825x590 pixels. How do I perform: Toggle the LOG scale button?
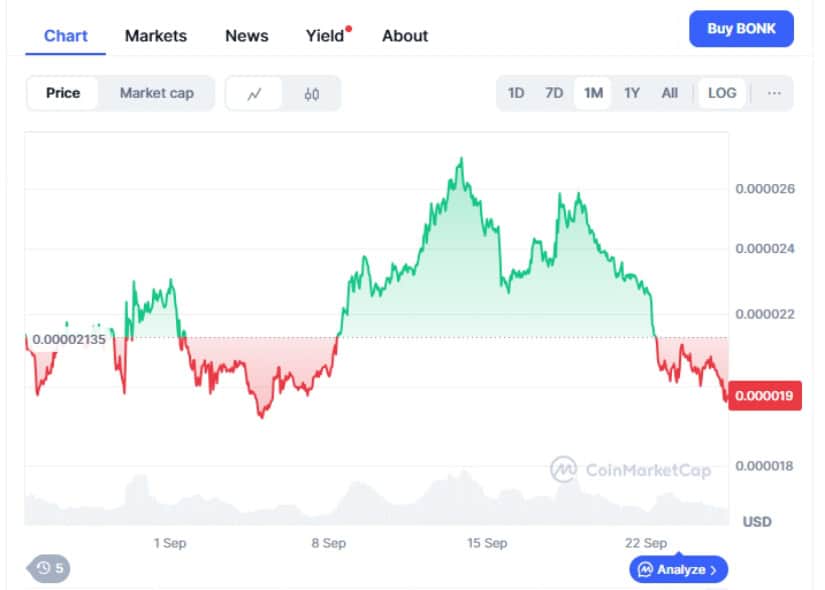point(721,93)
